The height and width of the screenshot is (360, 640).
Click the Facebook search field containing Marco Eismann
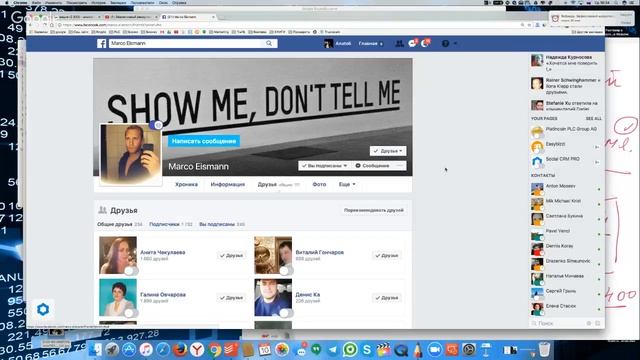(187, 43)
